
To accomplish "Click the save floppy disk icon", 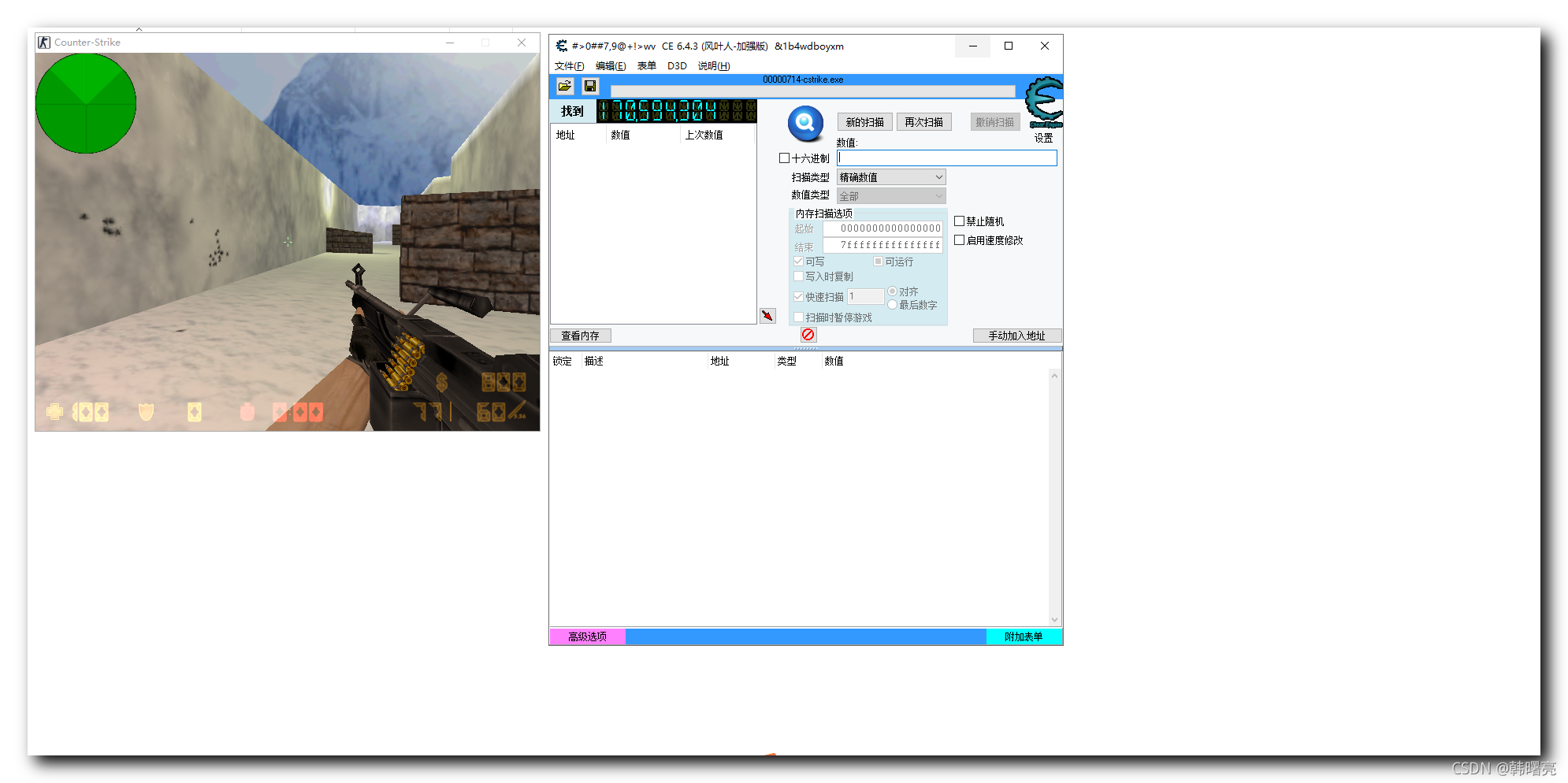I will [x=590, y=86].
